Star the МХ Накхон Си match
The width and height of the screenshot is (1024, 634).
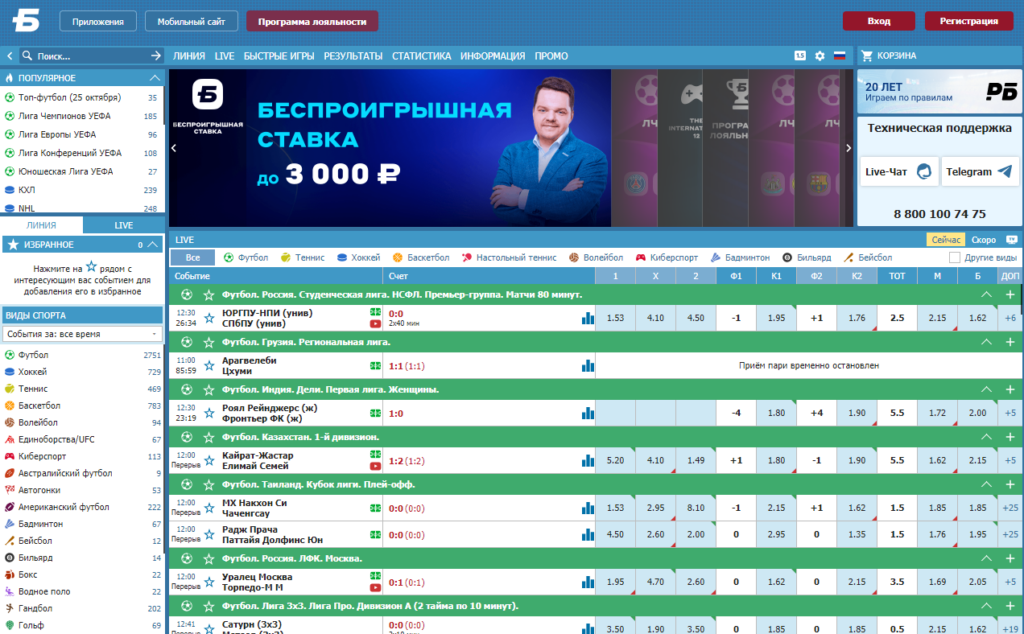209,508
